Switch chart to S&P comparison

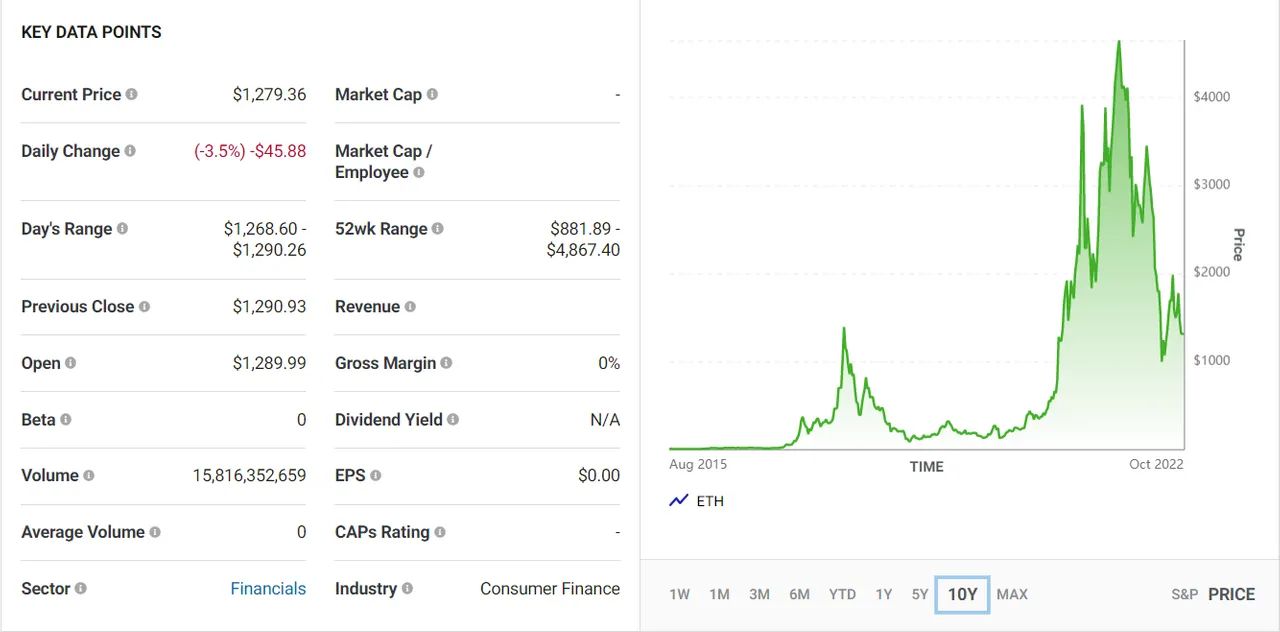[1184, 594]
